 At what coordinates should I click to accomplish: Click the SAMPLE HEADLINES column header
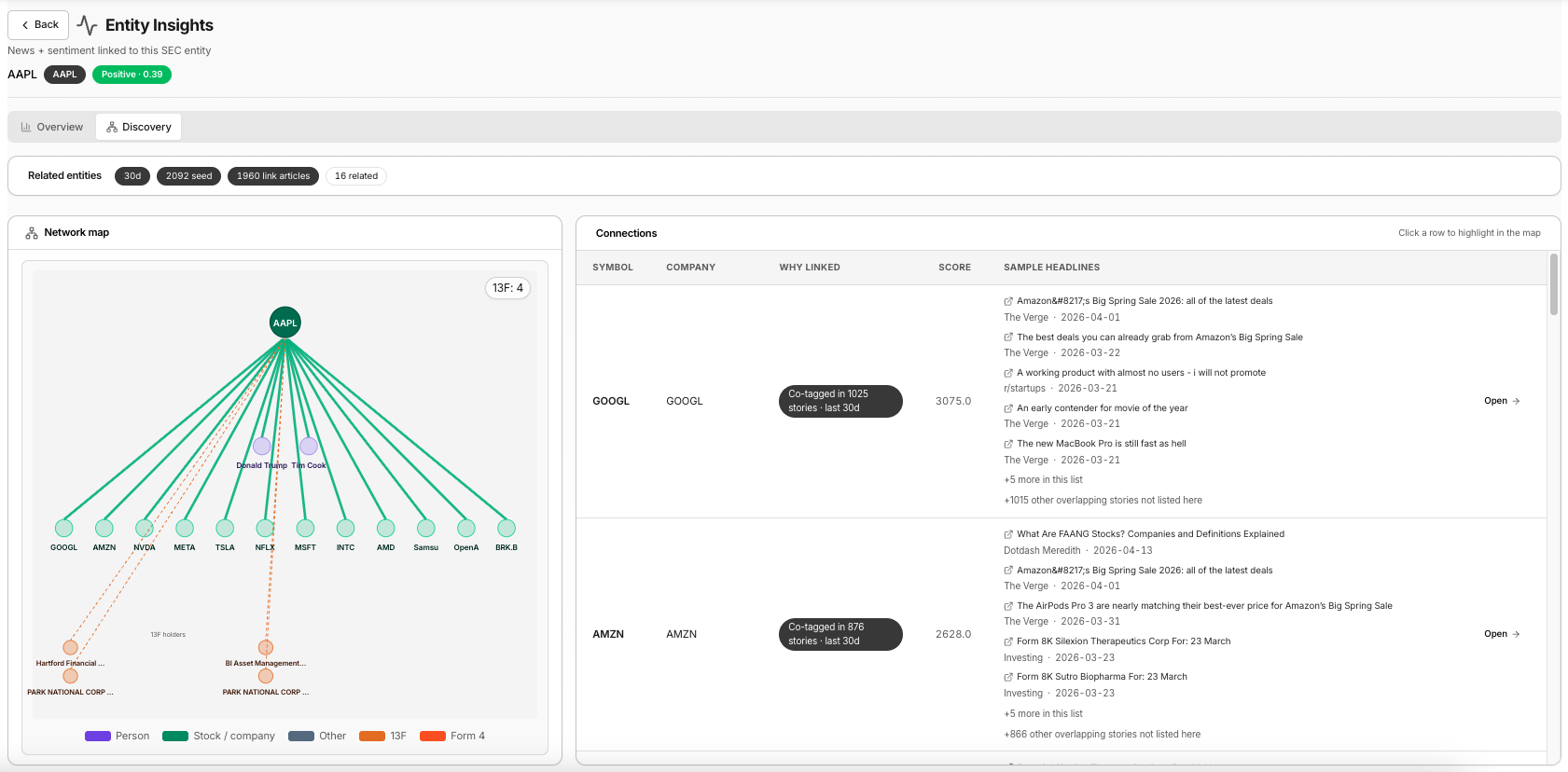point(1051,268)
